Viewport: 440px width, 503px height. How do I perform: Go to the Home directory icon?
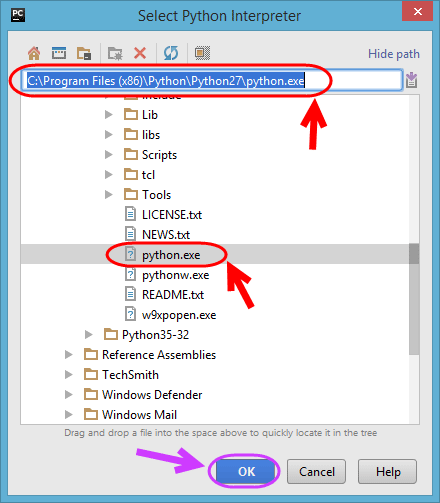[x=34, y=53]
